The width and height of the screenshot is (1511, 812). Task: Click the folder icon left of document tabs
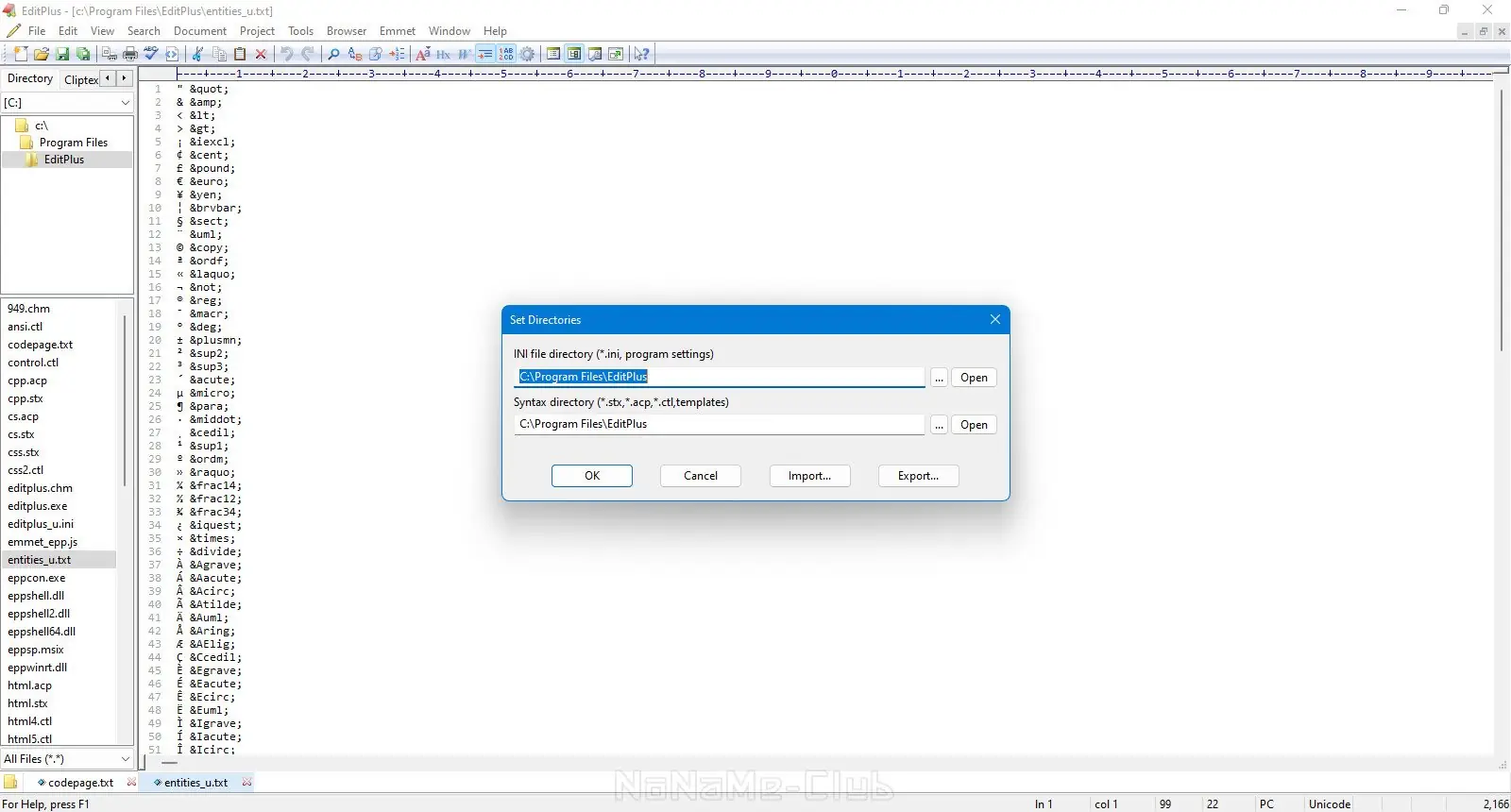(x=11, y=782)
